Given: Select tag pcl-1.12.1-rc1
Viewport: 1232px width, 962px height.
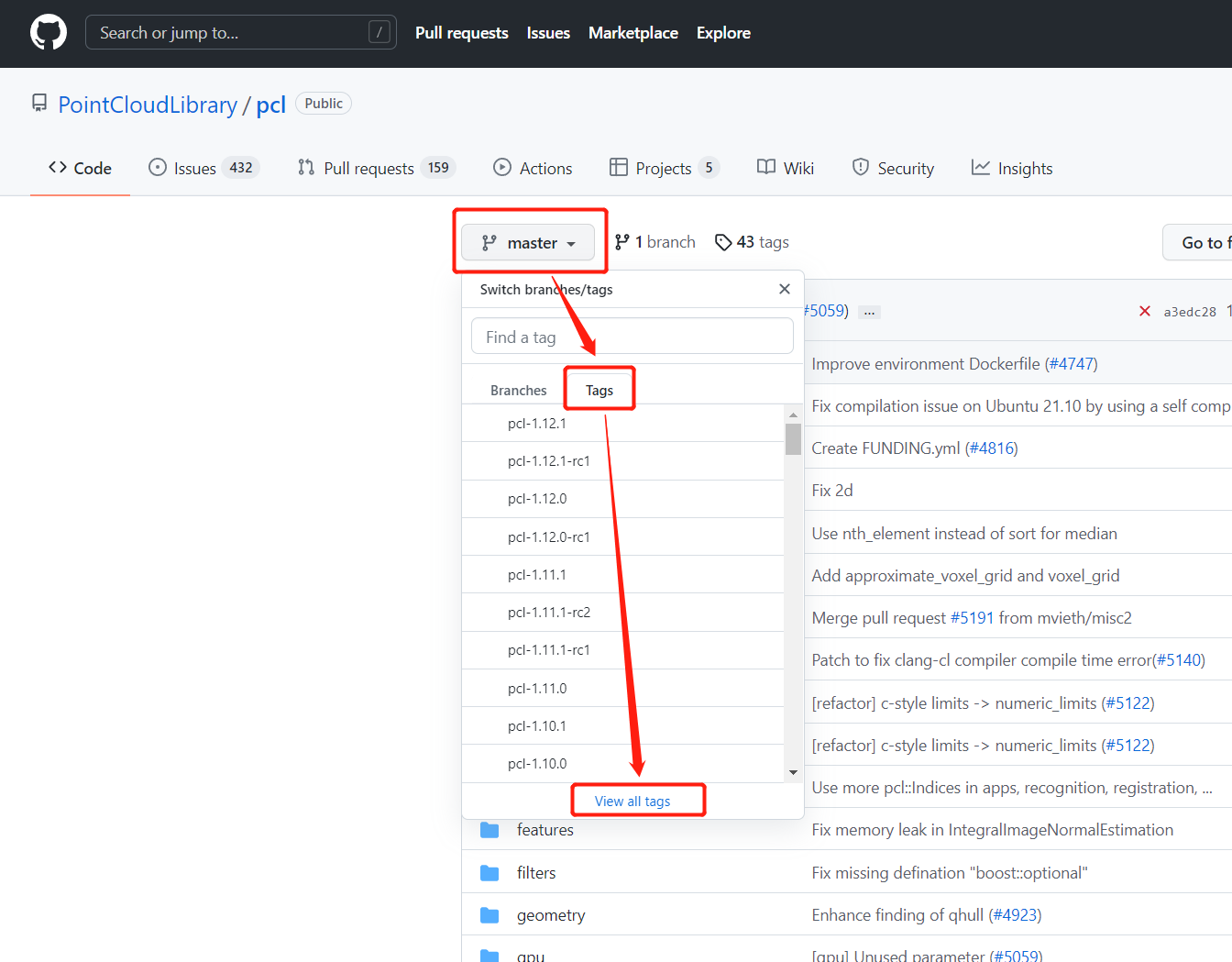Looking at the screenshot, I should coord(623,461).
